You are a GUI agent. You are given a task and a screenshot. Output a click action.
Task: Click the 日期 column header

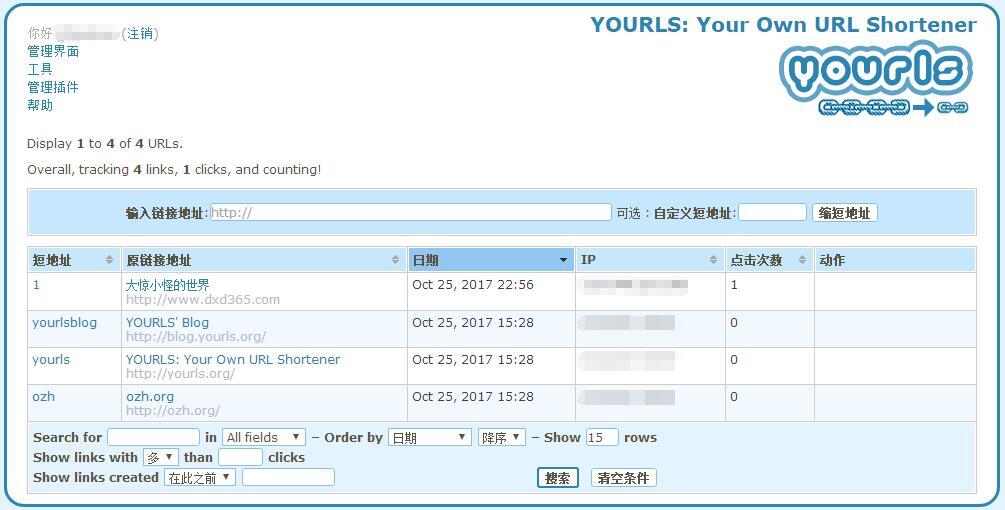[491, 260]
